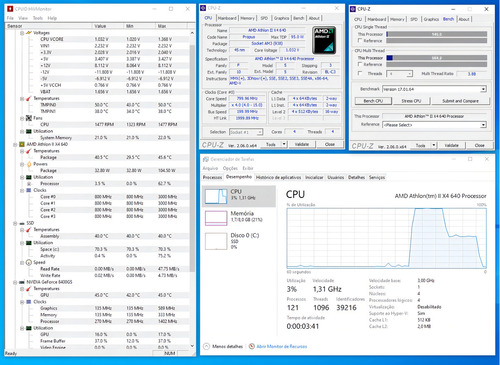Click the Resource Monitor icon beside Abrir Monitor
Screen dimensions: 500x365
pos(252,346)
